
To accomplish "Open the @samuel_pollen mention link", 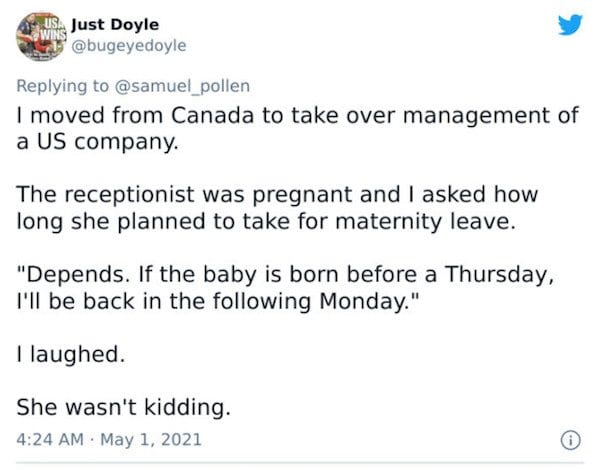I will point(182,86).
